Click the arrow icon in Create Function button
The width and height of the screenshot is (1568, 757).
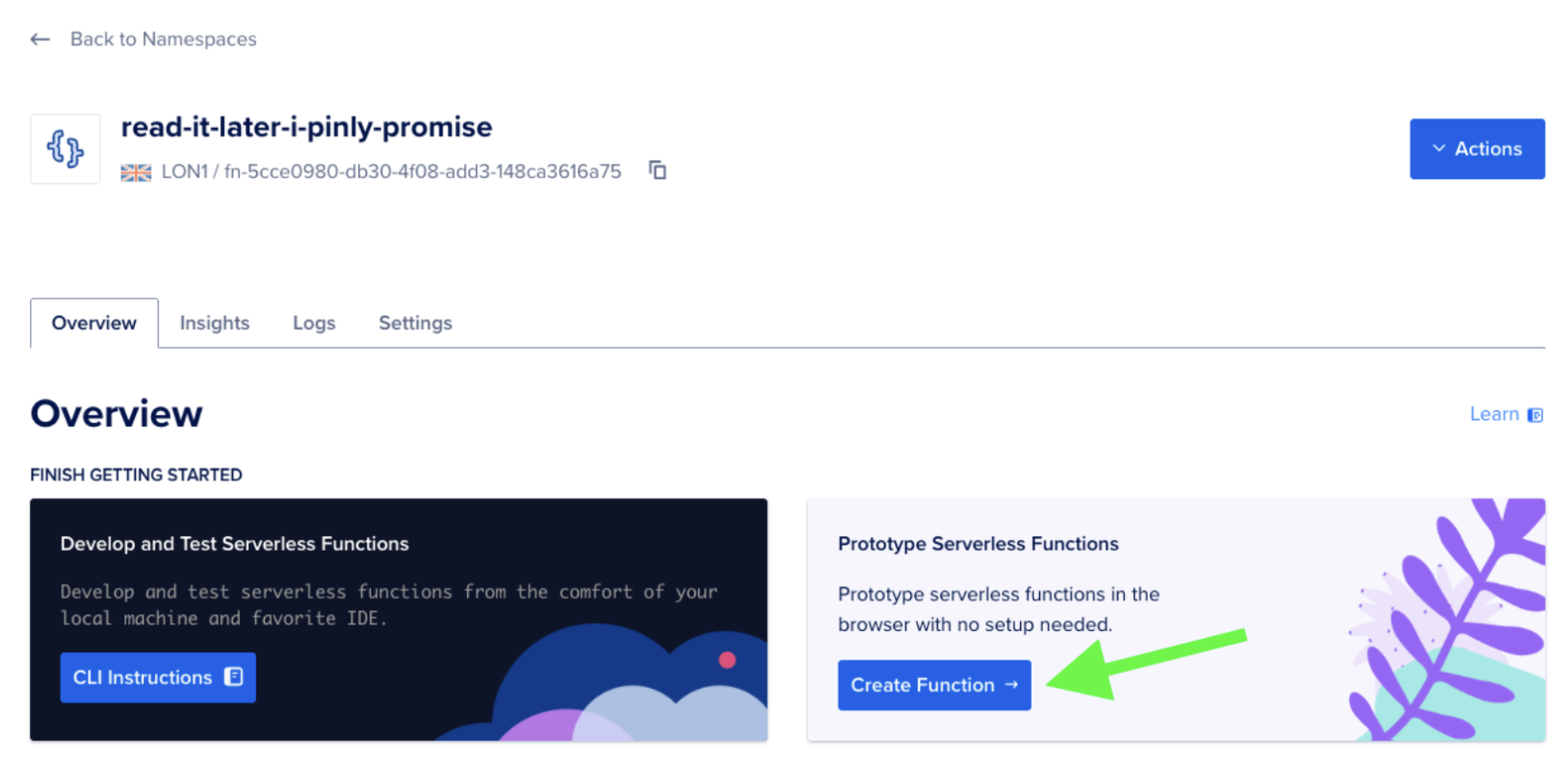click(1010, 685)
